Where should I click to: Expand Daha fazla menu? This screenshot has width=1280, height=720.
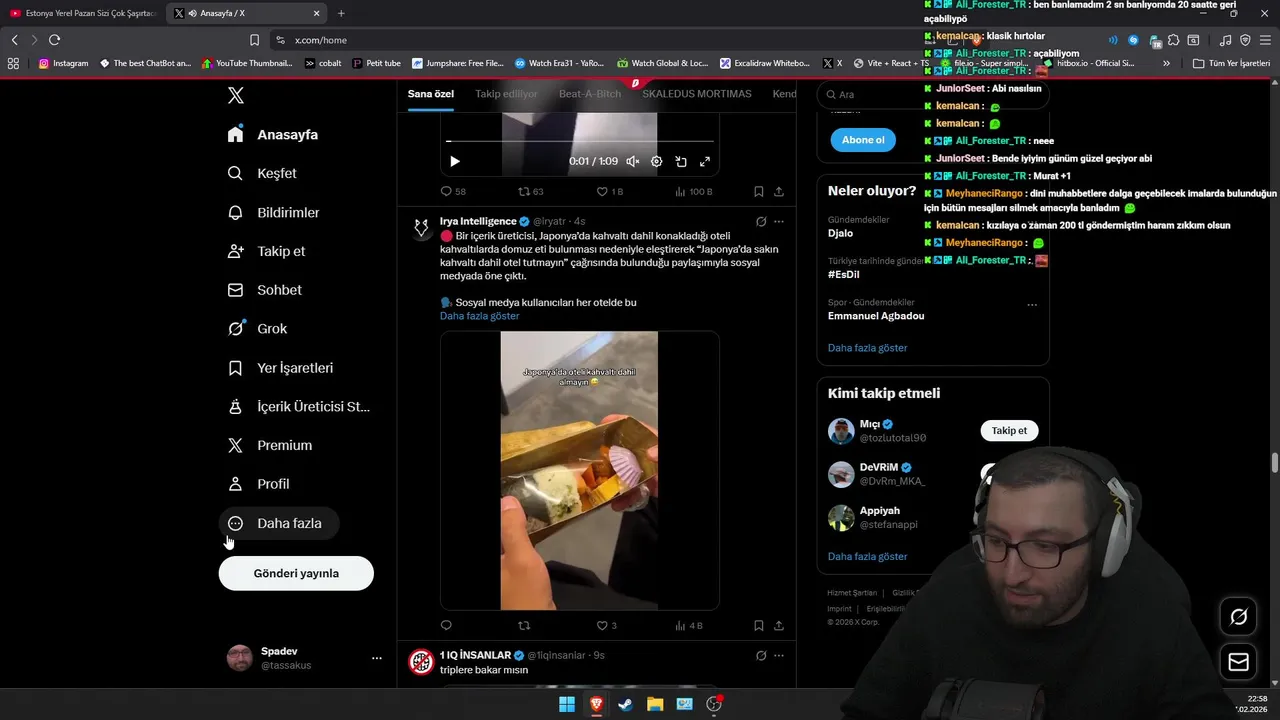[x=279, y=523]
